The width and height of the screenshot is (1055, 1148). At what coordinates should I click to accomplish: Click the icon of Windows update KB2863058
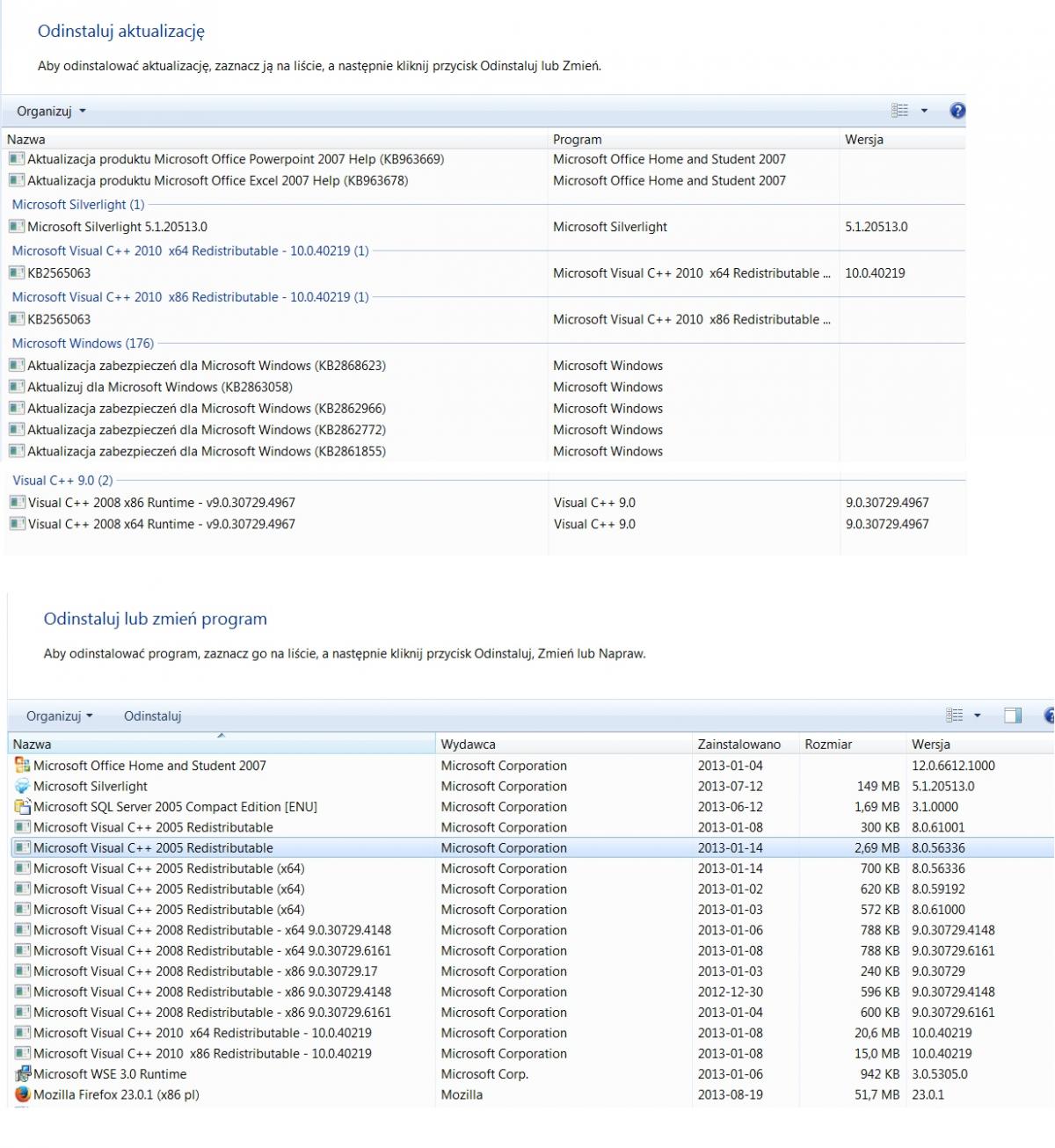pos(17,387)
